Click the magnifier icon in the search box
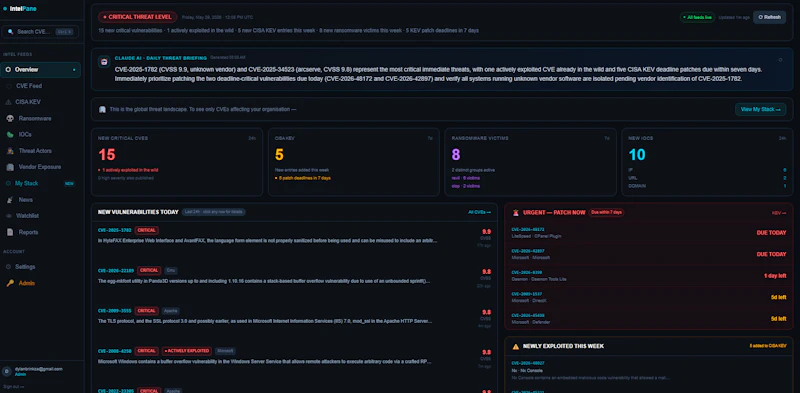This screenshot has width=800, height=393. (10, 32)
